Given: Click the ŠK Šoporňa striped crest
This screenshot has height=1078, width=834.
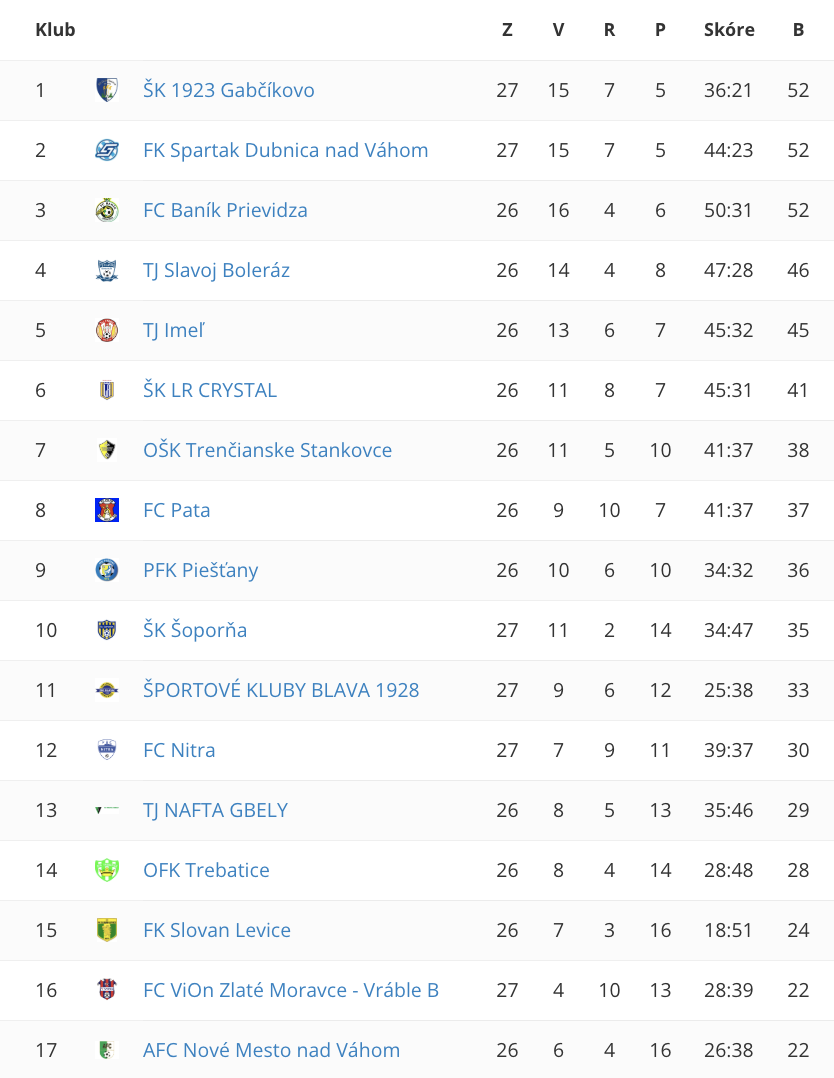Looking at the screenshot, I should pyautogui.click(x=107, y=630).
